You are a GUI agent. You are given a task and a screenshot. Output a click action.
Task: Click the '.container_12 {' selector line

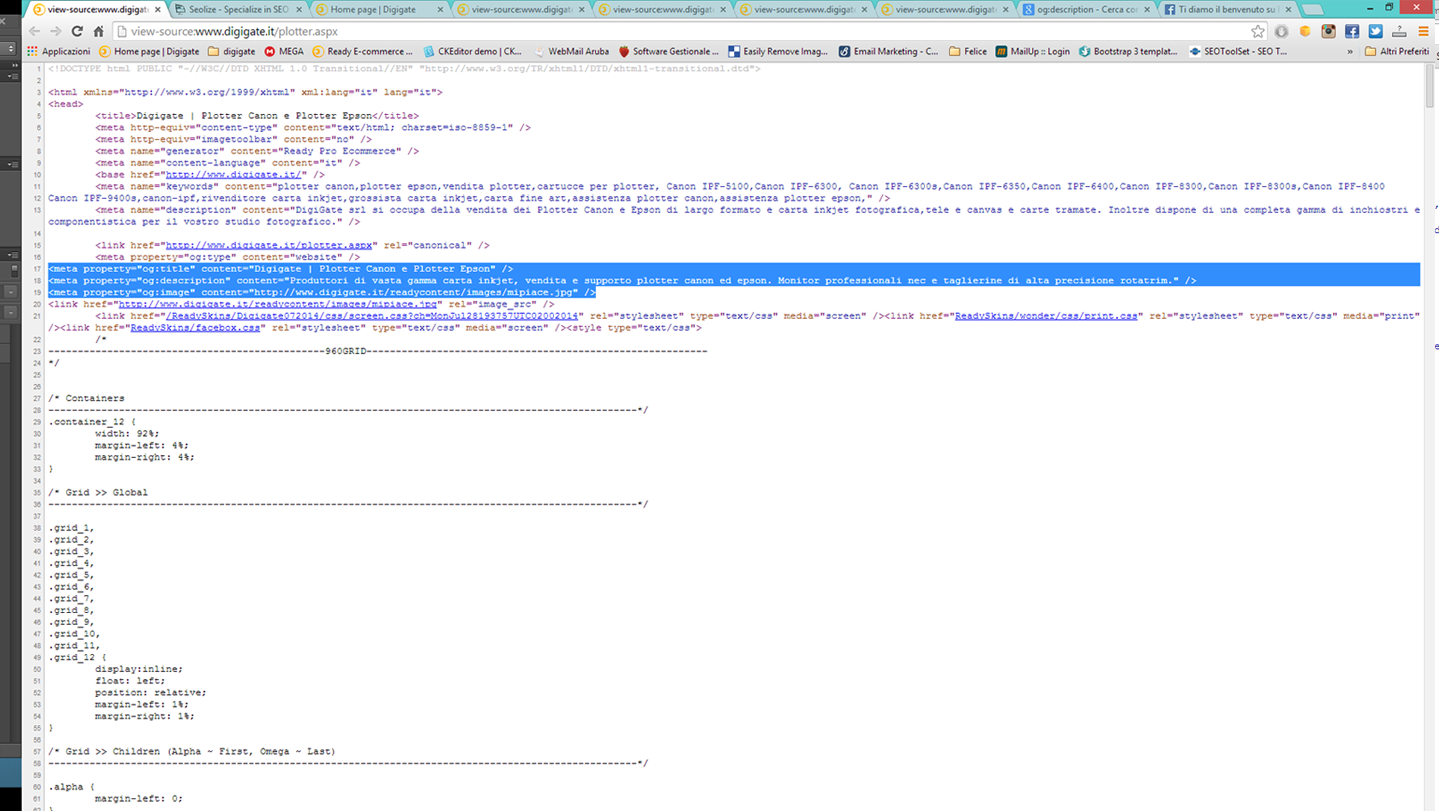(92, 422)
